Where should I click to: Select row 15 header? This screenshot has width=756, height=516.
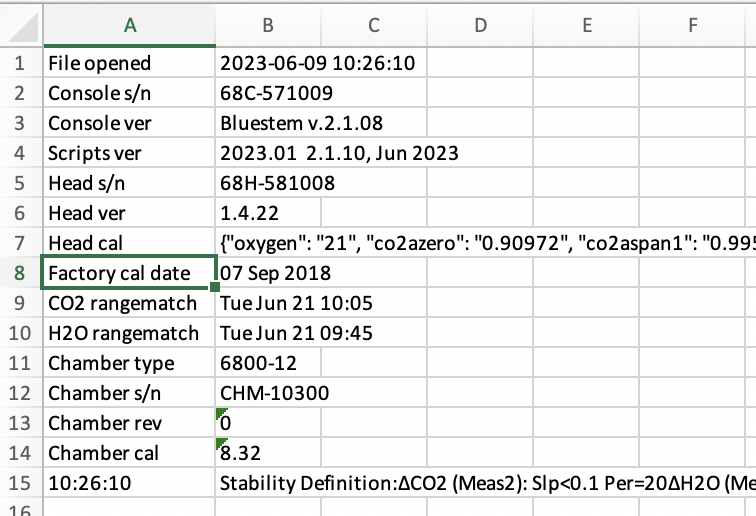click(19, 483)
